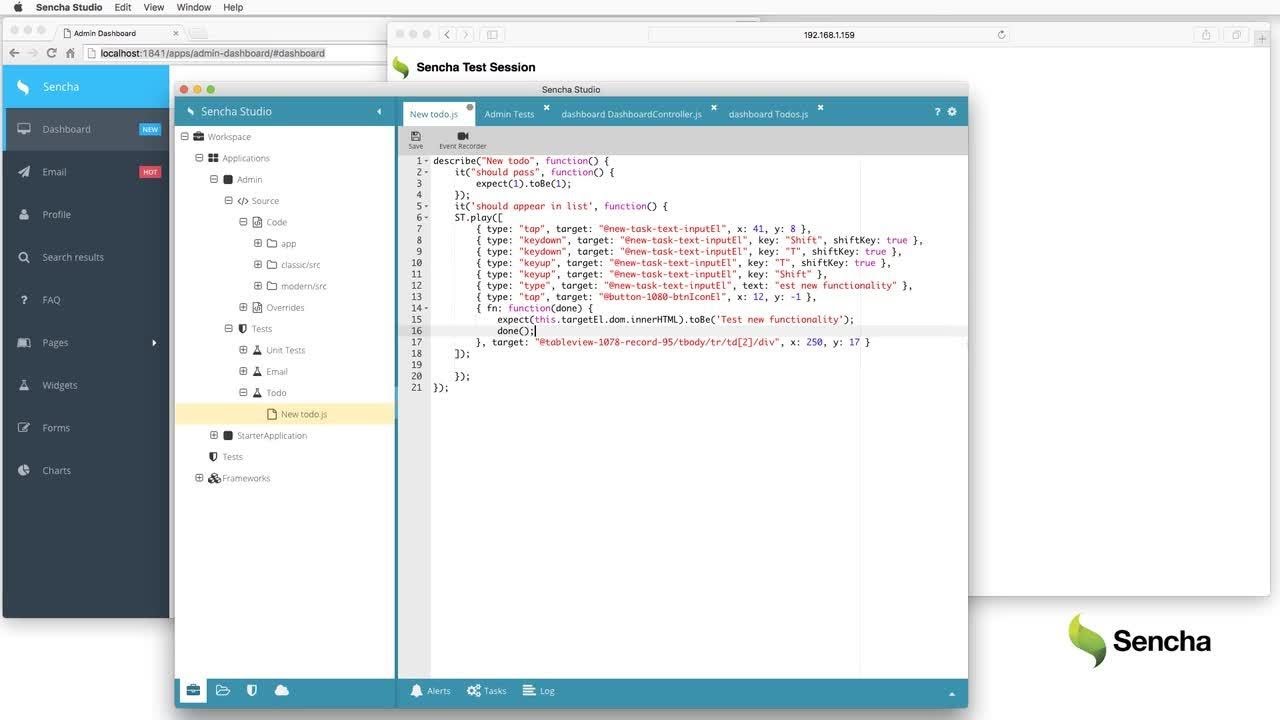Screen dimensions: 1280x720
Task: Open the Apple menu
Action: click(x=17, y=7)
